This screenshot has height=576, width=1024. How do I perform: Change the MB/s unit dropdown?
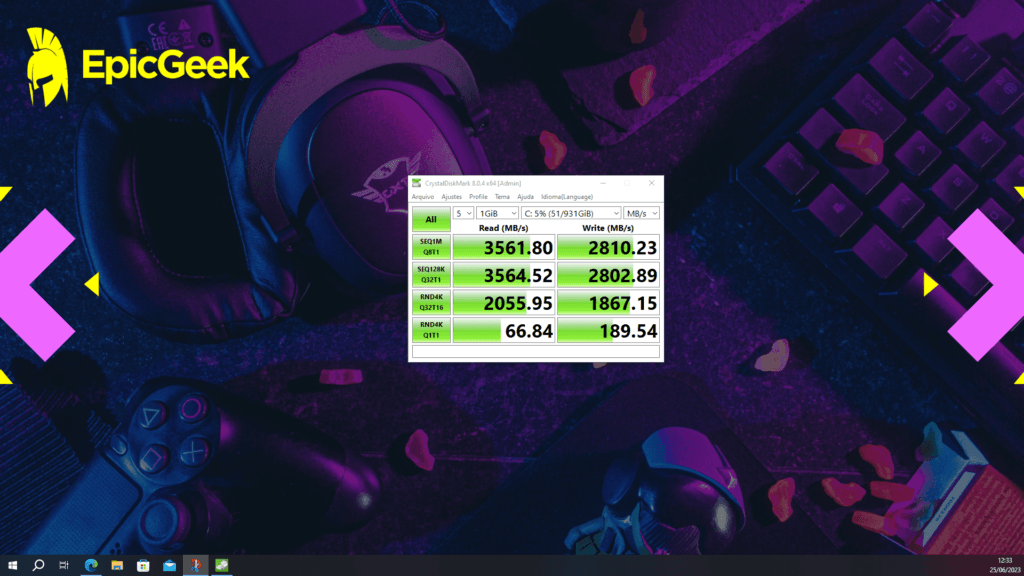pos(641,213)
